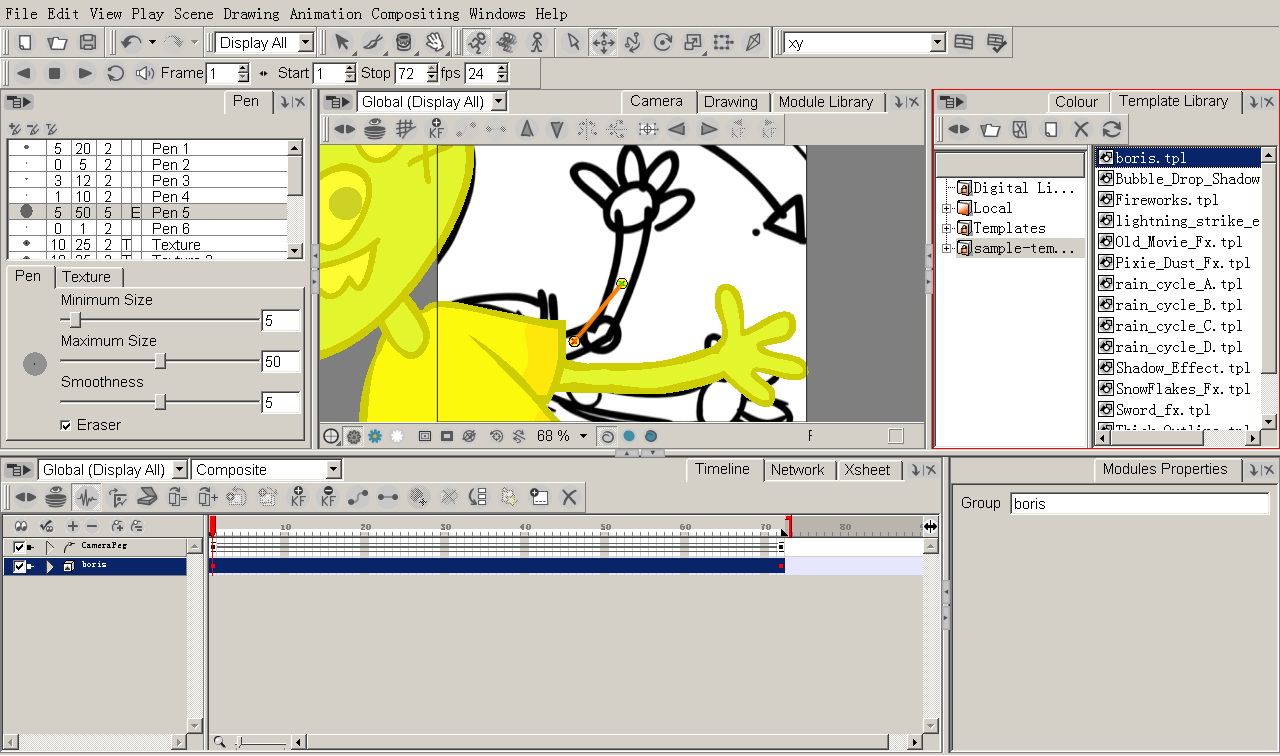The width and height of the screenshot is (1280, 756).
Task: Select the Scale tool icon
Action: 693,42
